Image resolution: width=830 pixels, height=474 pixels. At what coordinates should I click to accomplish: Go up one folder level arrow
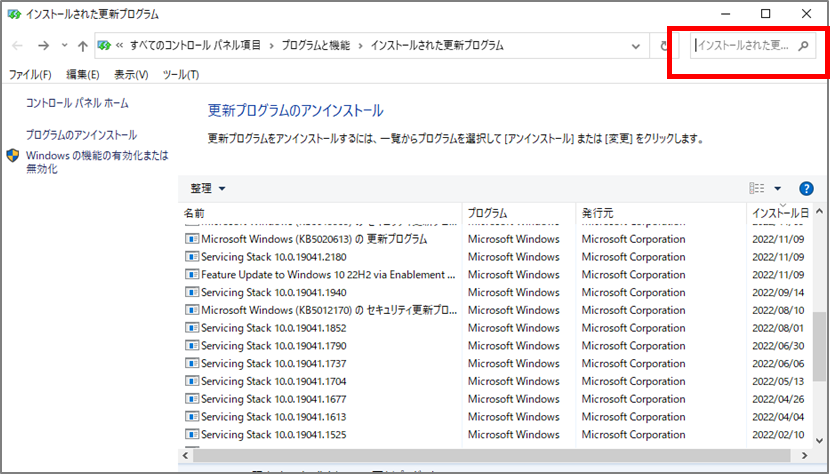tap(83, 46)
